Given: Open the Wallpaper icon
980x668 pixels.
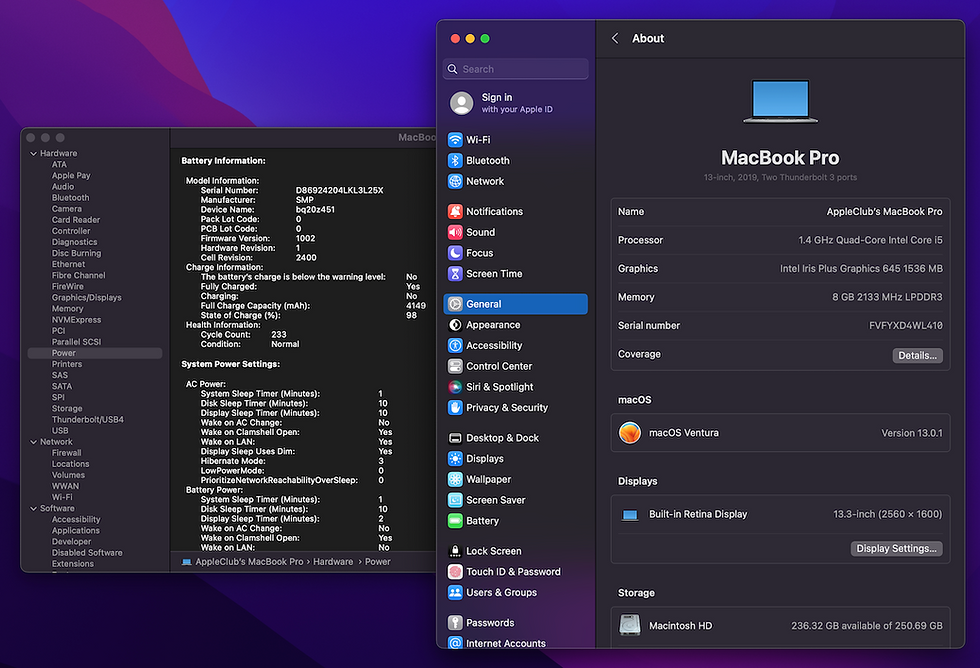Looking at the screenshot, I should (455, 479).
